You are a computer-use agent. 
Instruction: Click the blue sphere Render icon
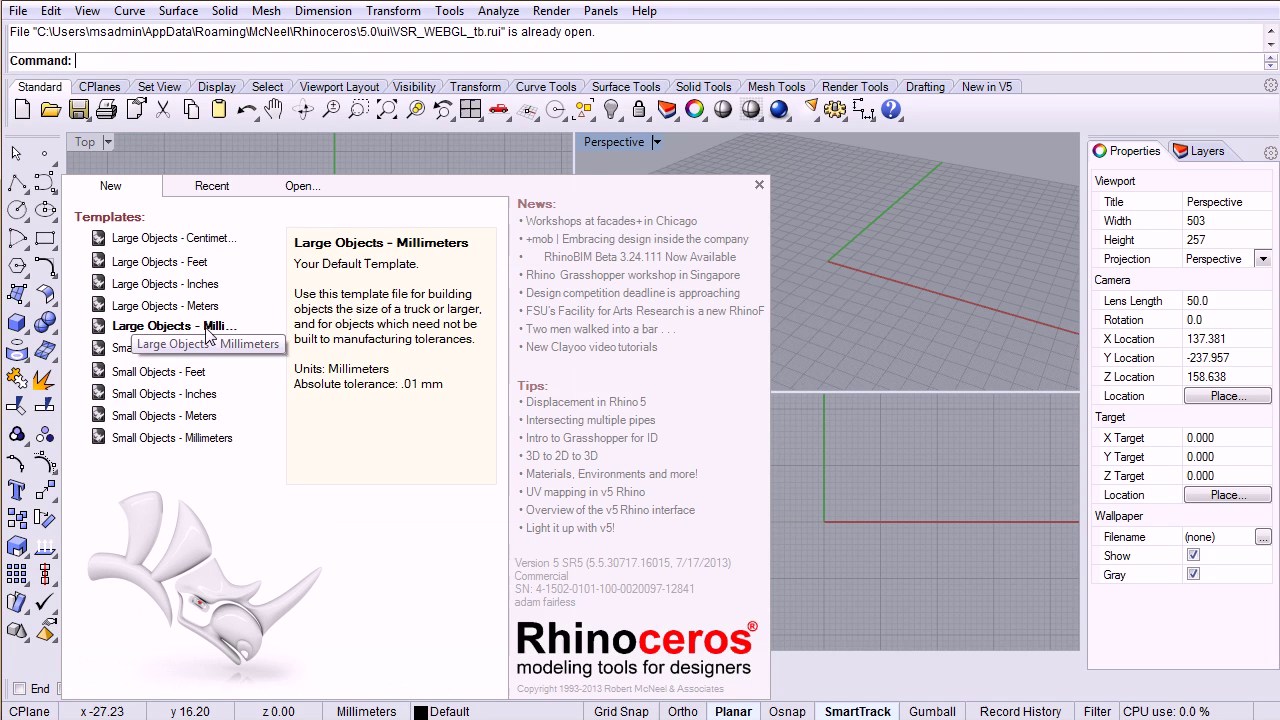(779, 110)
